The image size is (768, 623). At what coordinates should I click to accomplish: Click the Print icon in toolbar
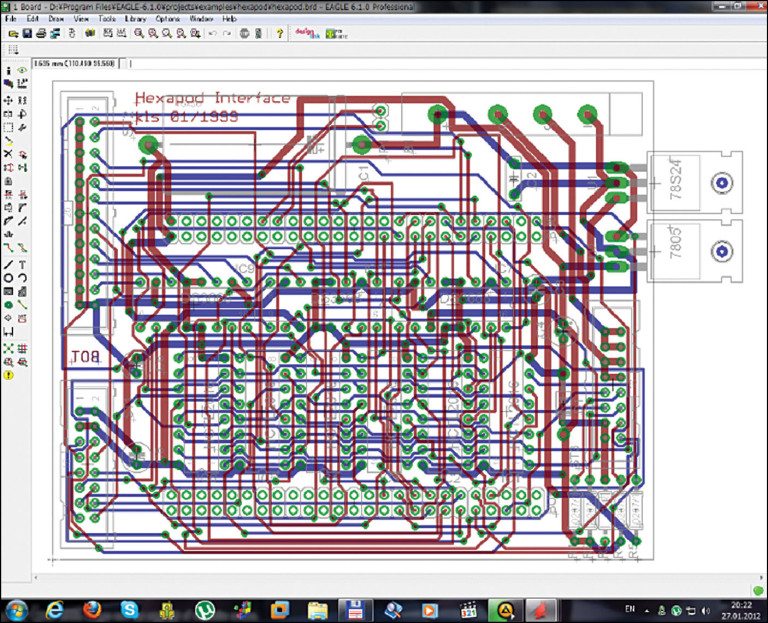[x=41, y=33]
